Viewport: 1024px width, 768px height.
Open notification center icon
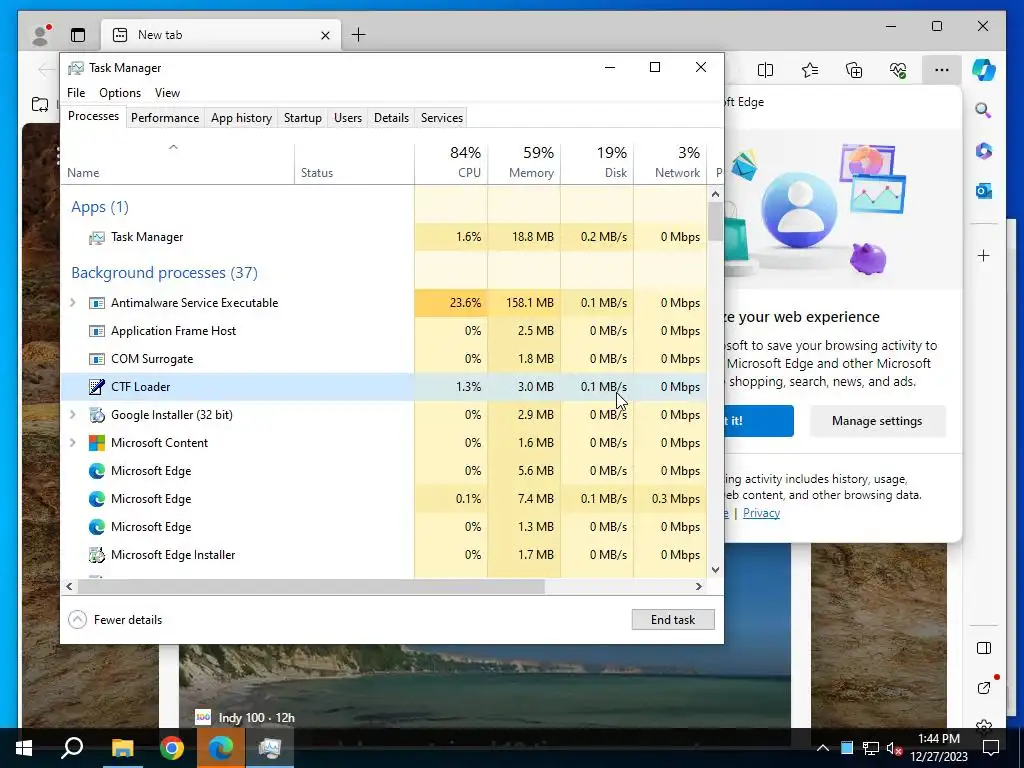point(991,748)
